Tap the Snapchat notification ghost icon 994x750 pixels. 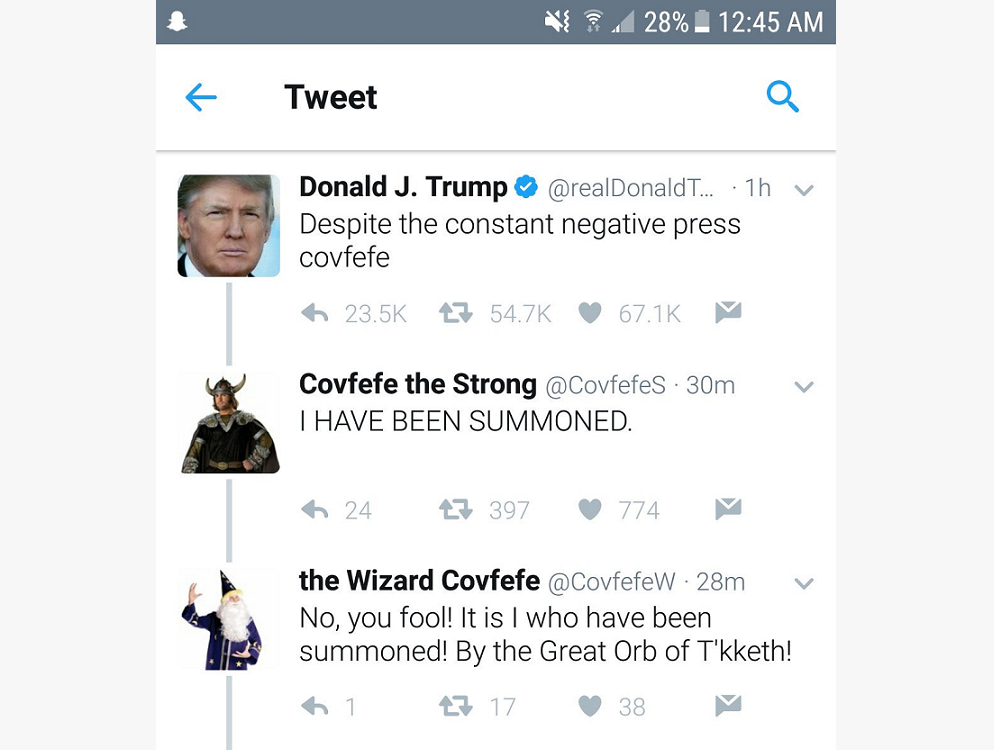(178, 21)
